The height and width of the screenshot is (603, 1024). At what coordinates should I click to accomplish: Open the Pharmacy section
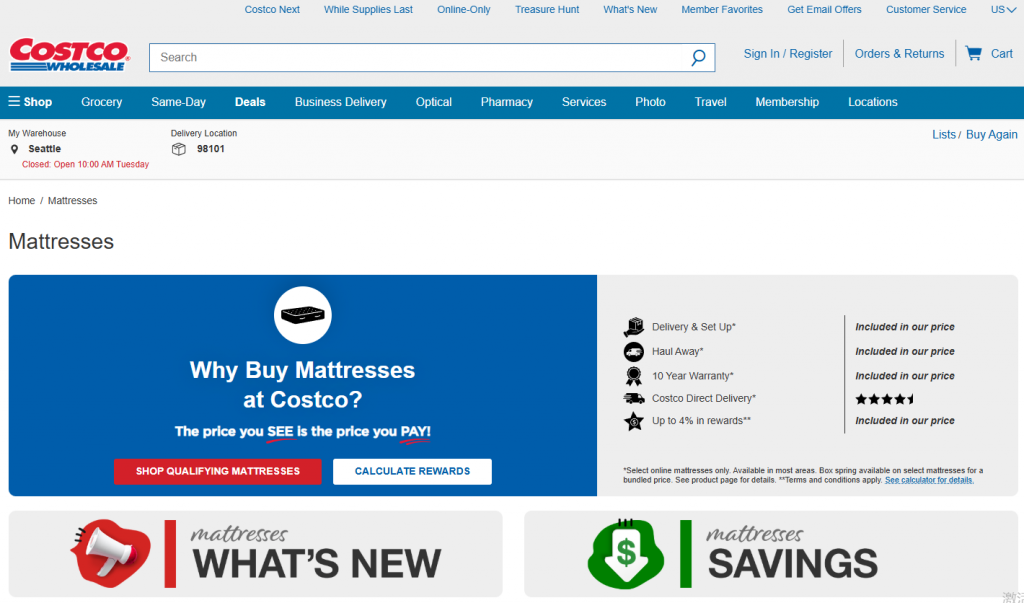click(x=507, y=102)
